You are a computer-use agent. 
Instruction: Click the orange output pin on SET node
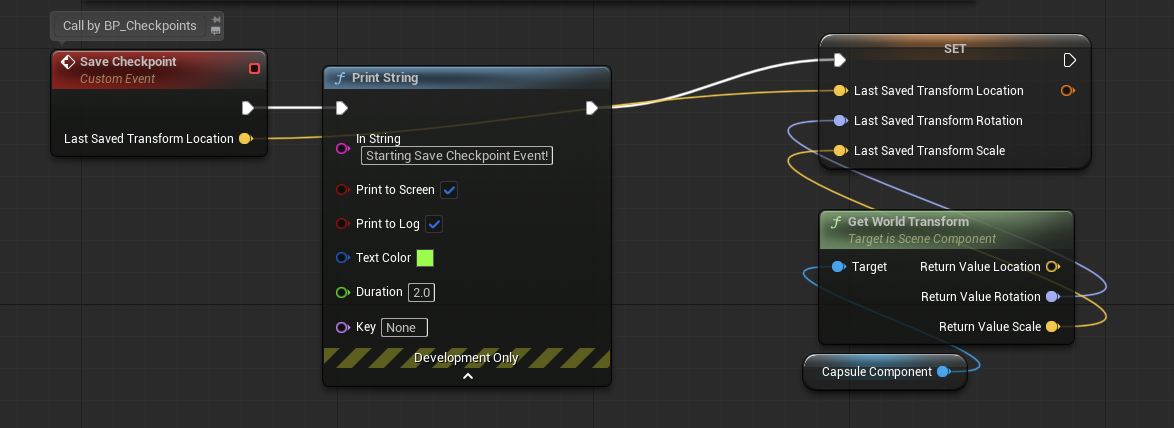point(1068,91)
